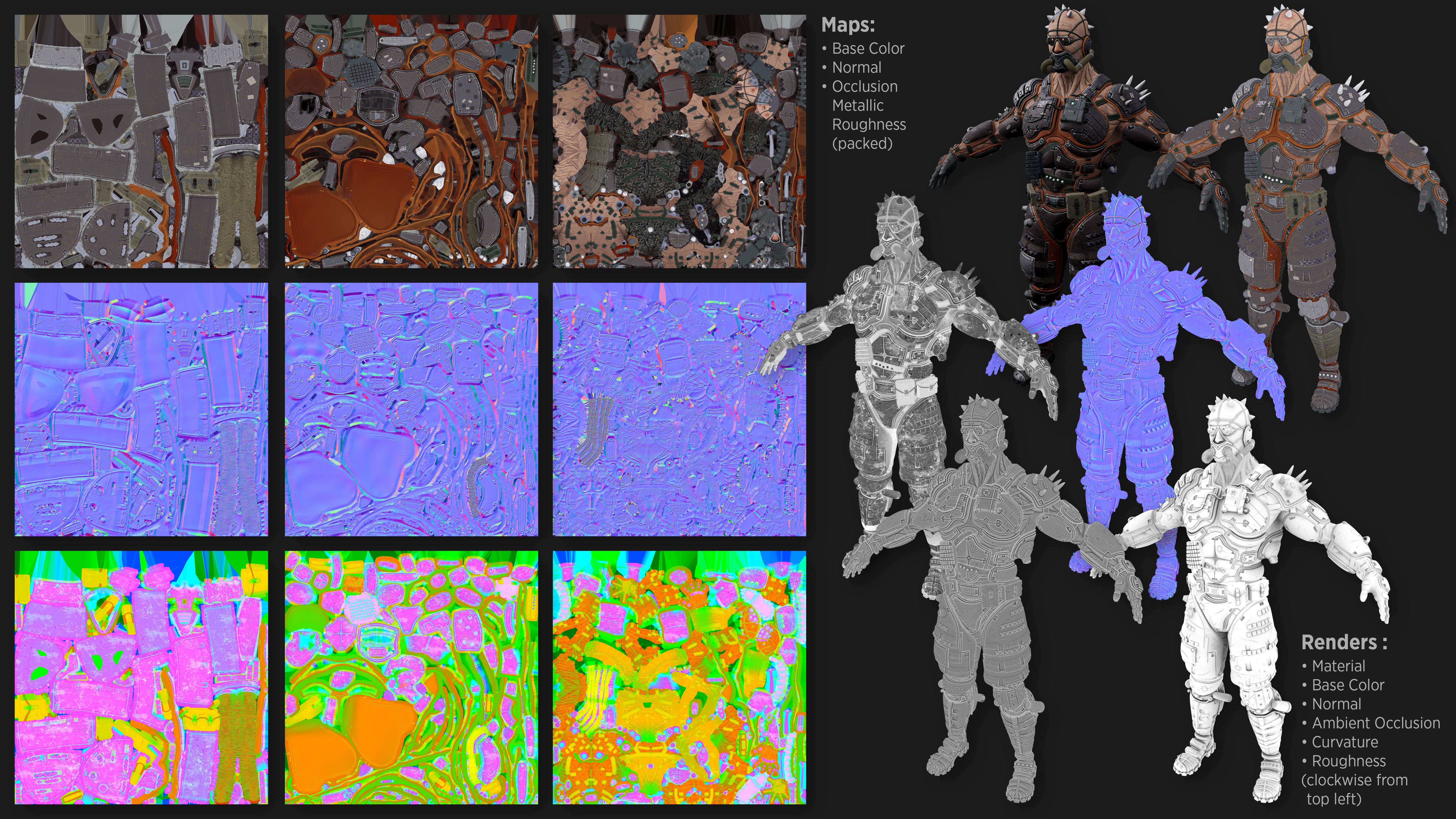Click 'Normal' in the Maps list
Screen dimensions: 1456x819
point(856,68)
